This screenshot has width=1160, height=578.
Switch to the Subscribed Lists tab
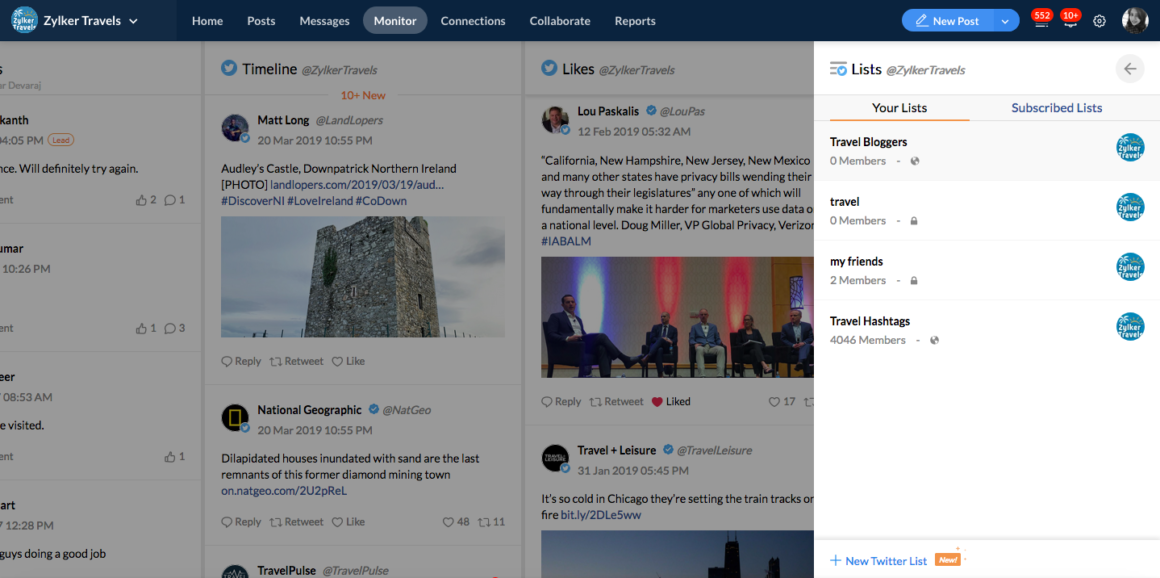tap(1056, 108)
